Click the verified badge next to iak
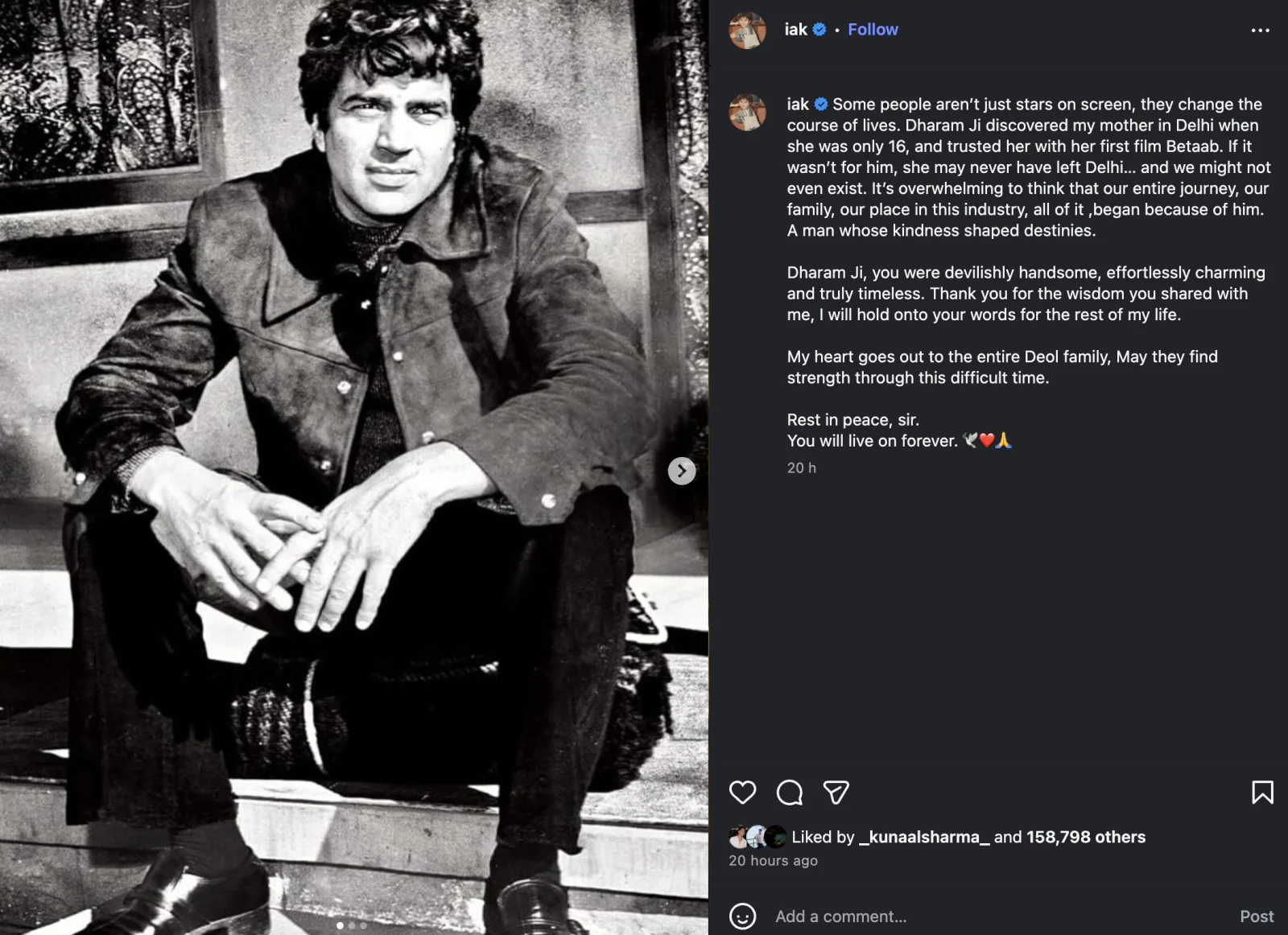Screen dimensions: 1288x935 (820, 29)
